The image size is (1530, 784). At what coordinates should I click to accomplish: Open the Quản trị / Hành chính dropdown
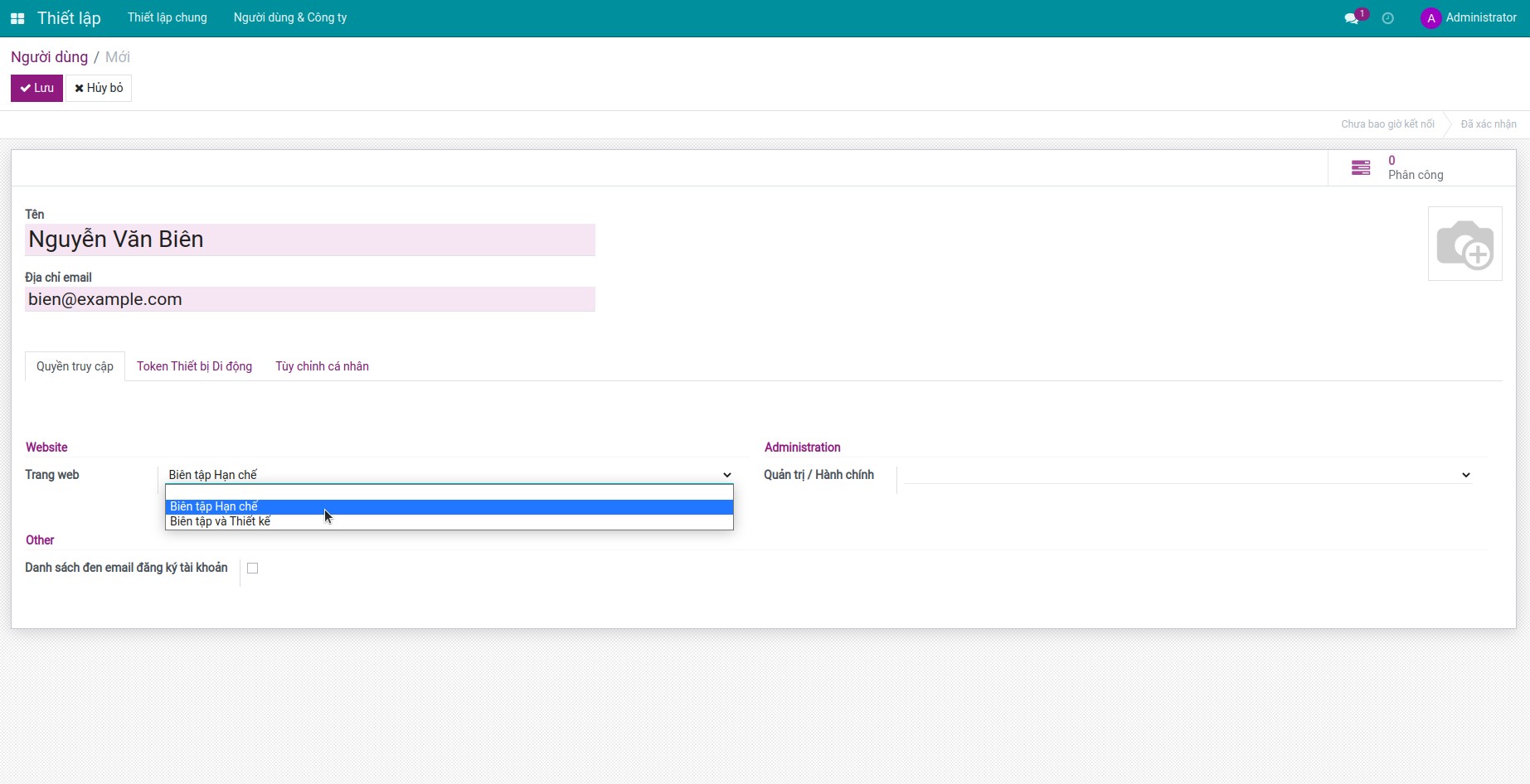tap(1188, 475)
